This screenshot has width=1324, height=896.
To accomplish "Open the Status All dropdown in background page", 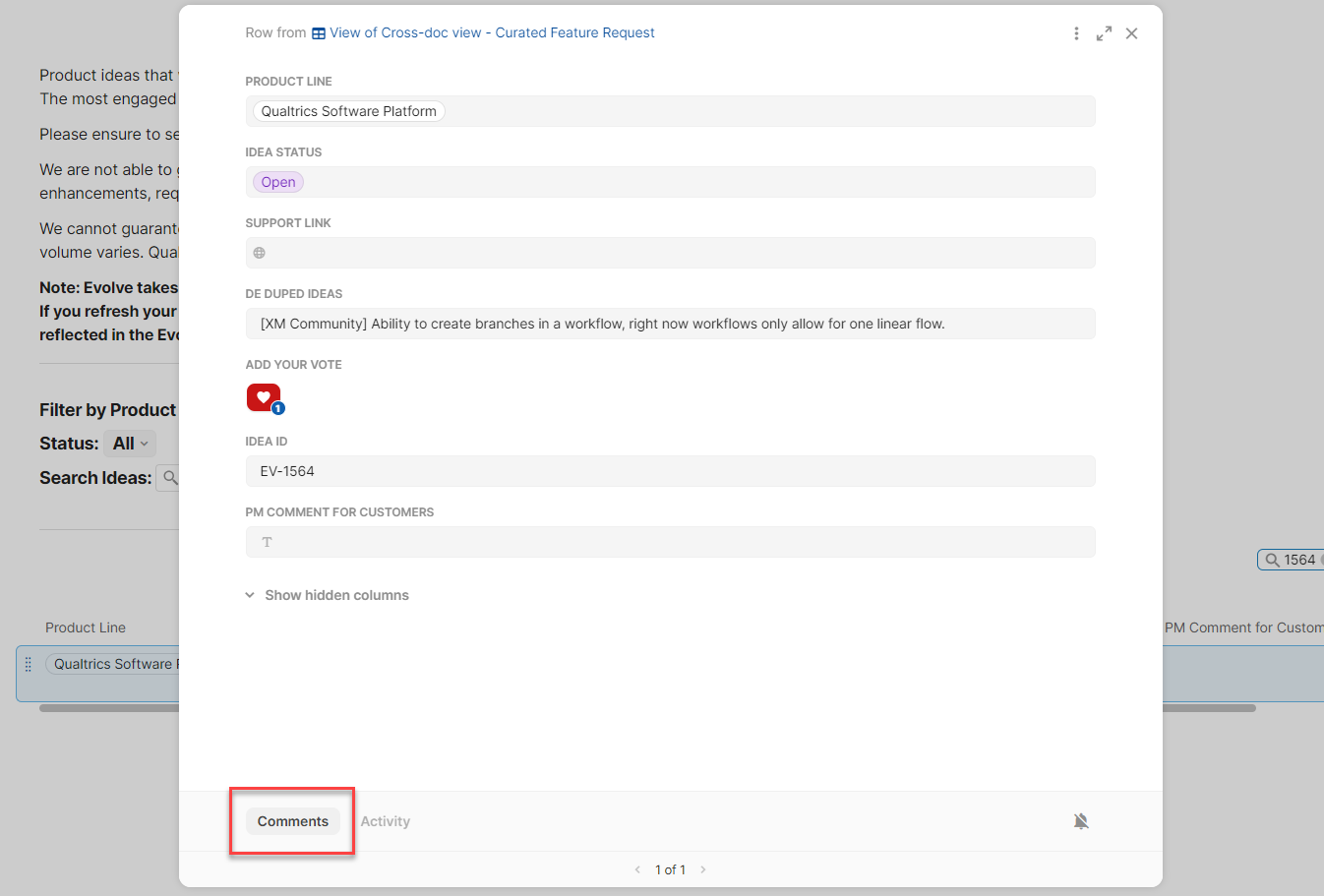I will (130, 444).
